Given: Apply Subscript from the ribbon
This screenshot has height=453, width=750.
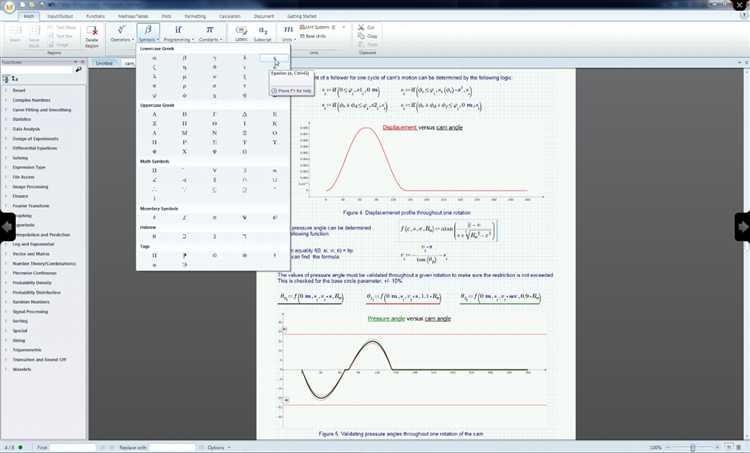Looking at the screenshot, I should pyautogui.click(x=263, y=33).
